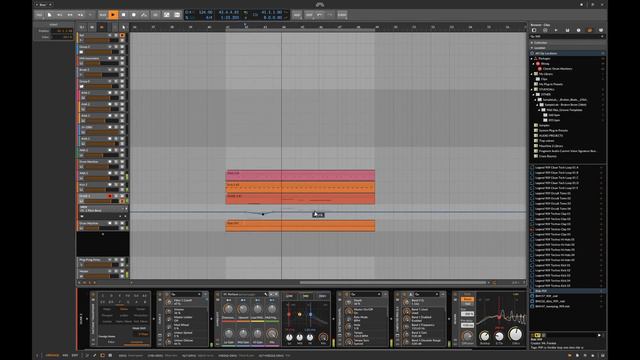Click the project tab at top-left of window
Viewport: 640px width, 360px height.
click(44, 4)
